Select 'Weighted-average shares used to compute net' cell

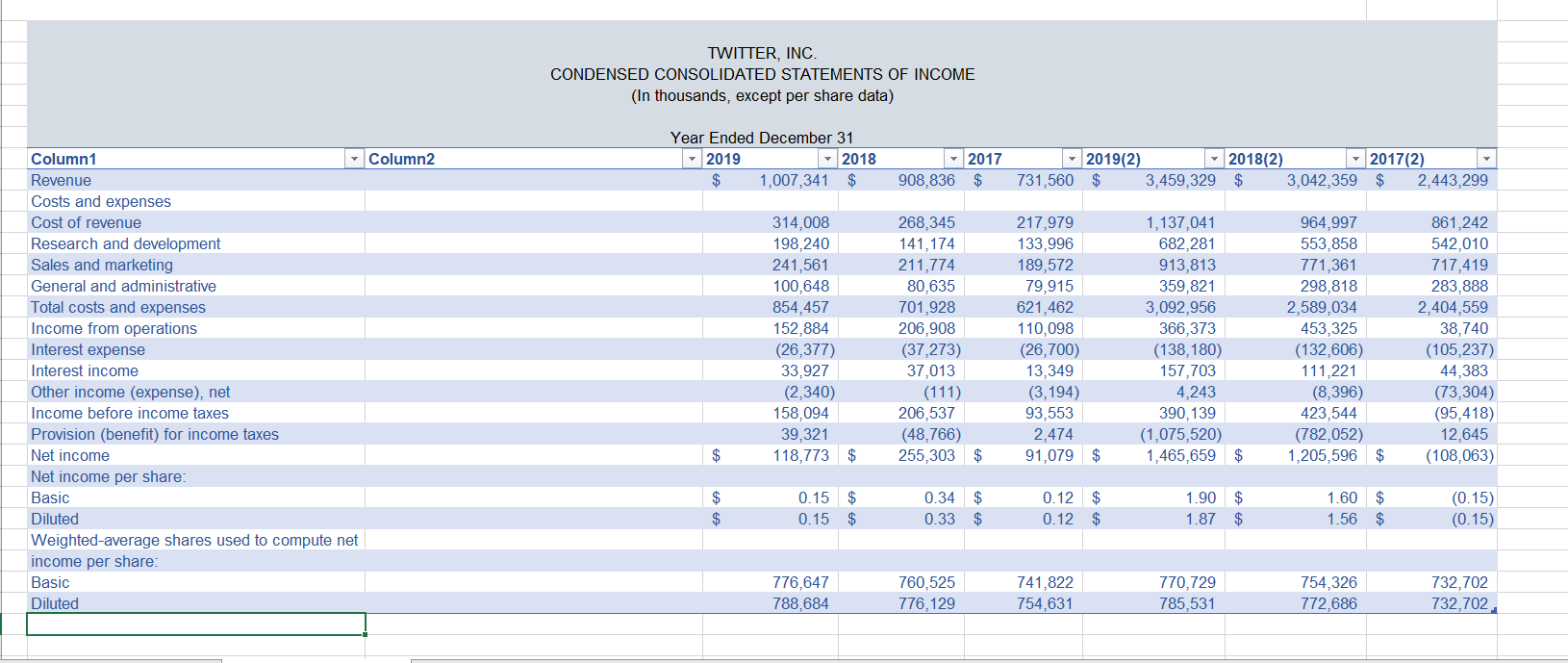point(194,540)
